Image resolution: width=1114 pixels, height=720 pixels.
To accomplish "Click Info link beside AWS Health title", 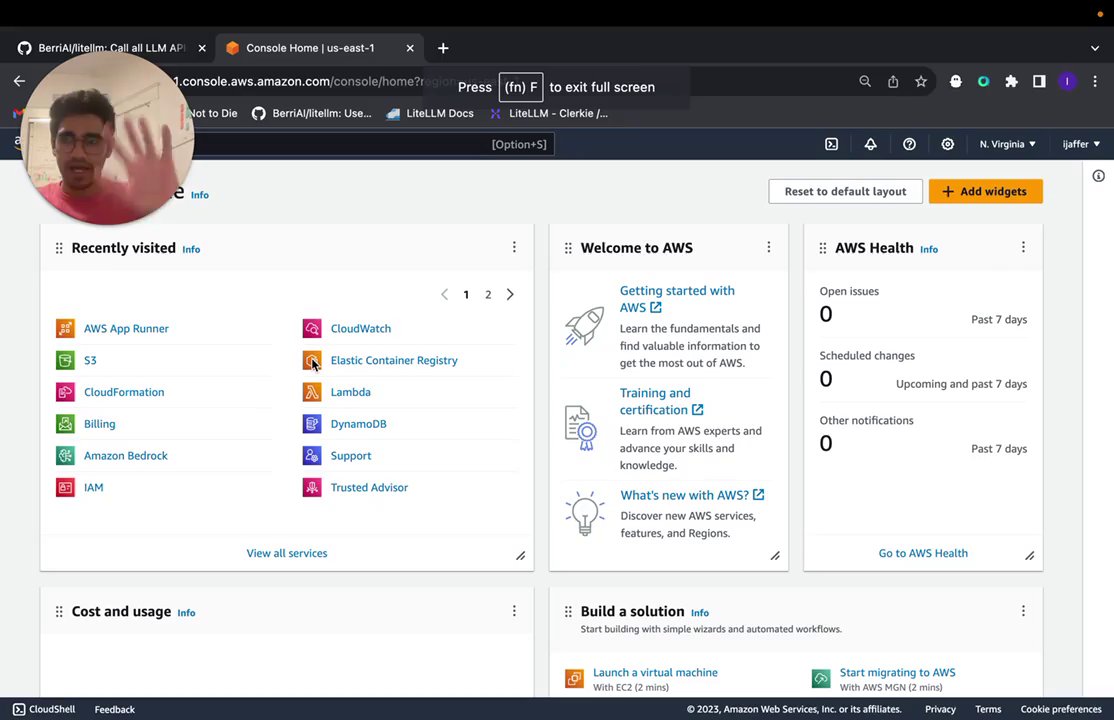I will (x=929, y=249).
